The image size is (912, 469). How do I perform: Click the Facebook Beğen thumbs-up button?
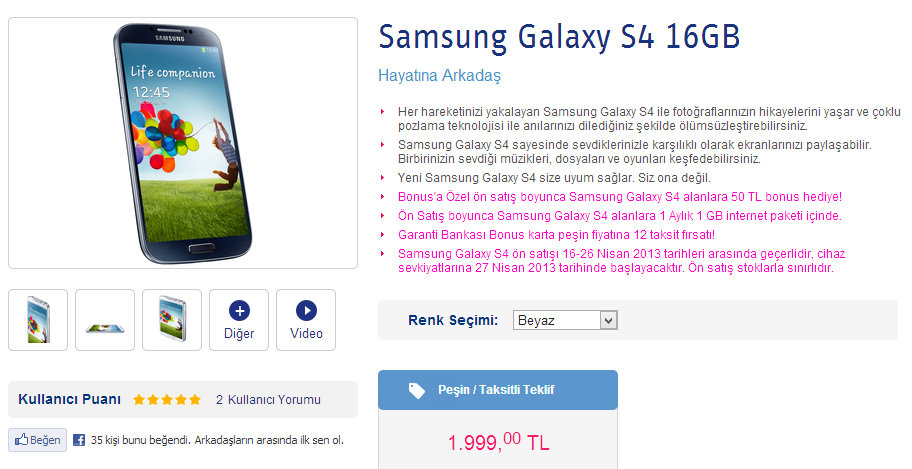38,440
